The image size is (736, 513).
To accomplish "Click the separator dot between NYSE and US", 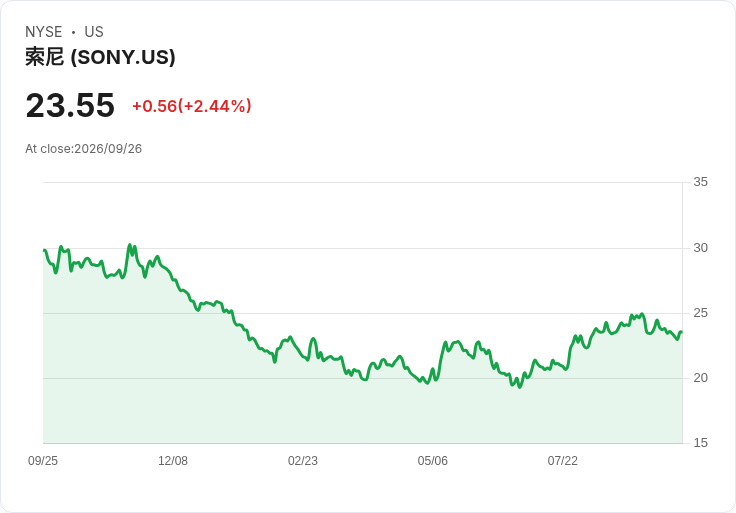I will click(73, 32).
